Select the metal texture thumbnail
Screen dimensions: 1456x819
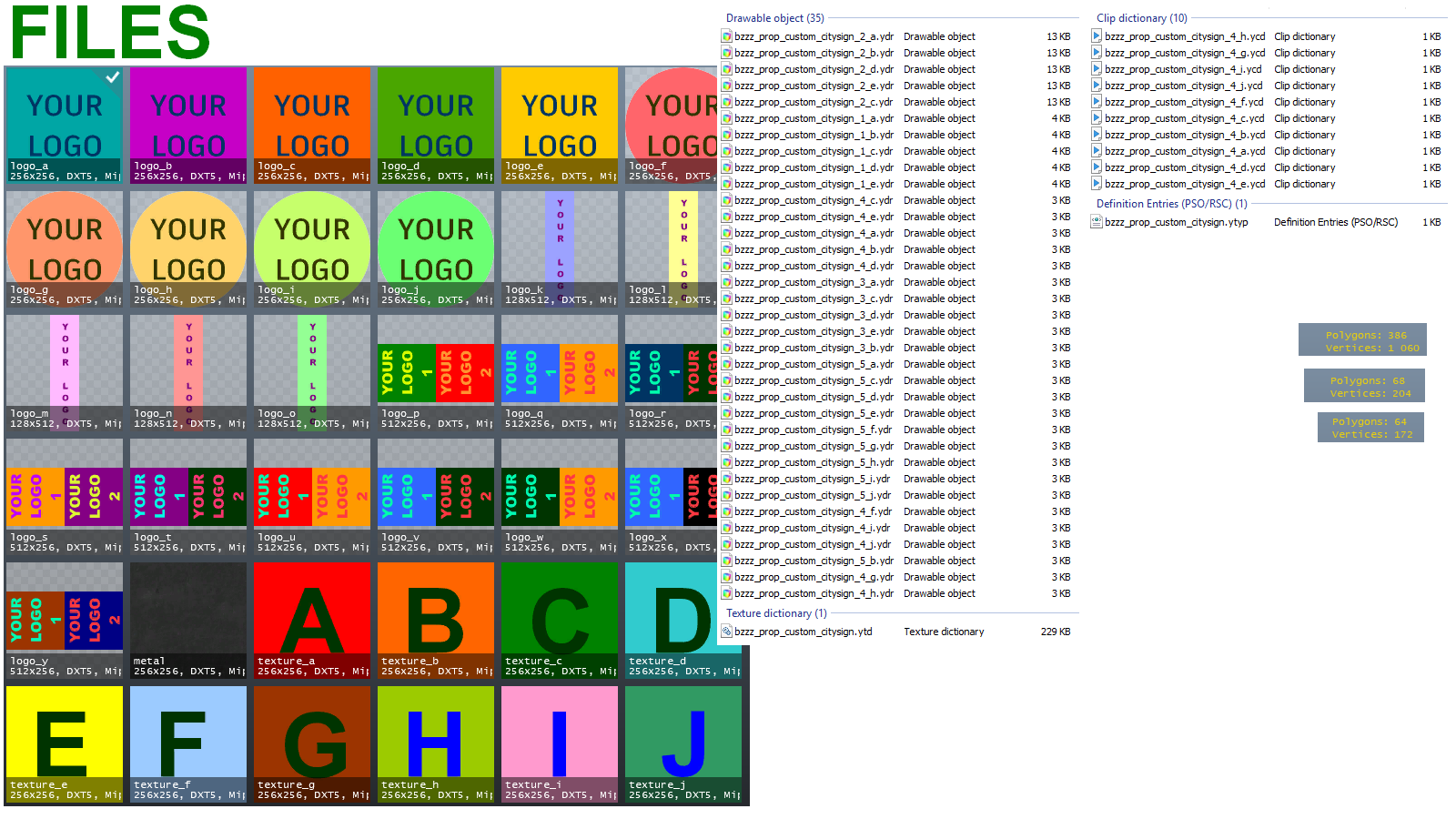coord(188,621)
